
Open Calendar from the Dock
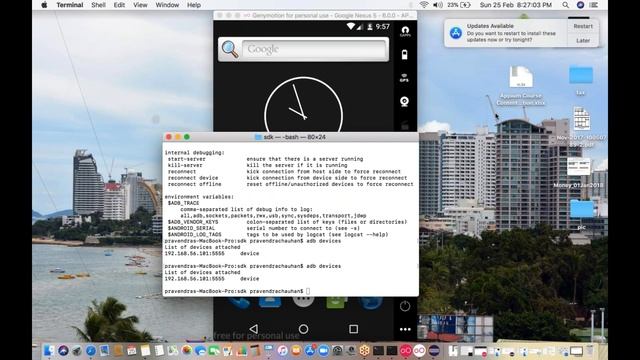131,350
